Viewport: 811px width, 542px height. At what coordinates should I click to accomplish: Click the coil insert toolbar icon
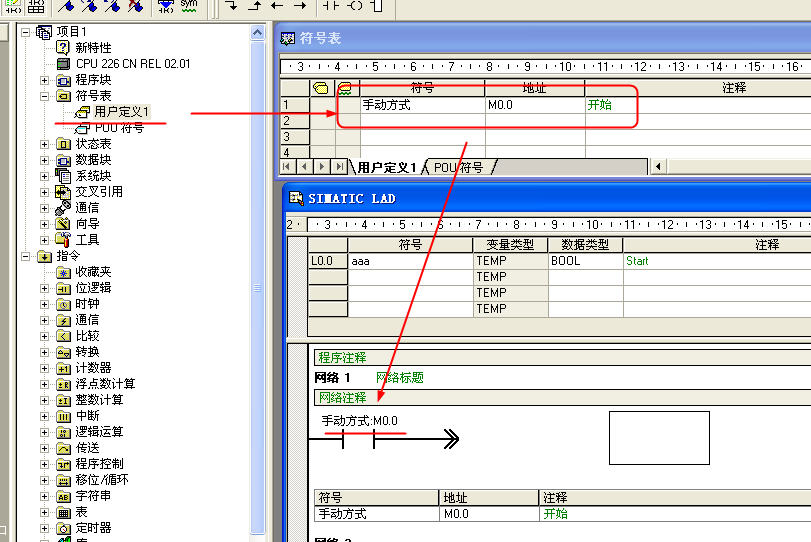[x=353, y=5]
